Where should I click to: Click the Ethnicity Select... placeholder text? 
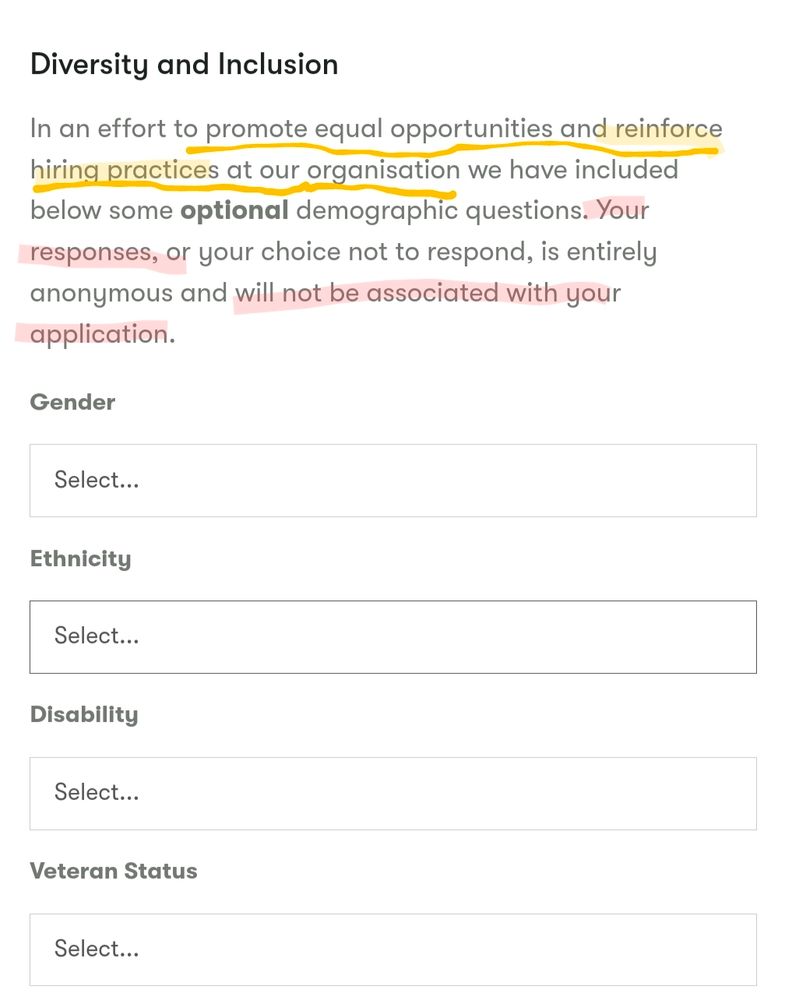(x=95, y=636)
